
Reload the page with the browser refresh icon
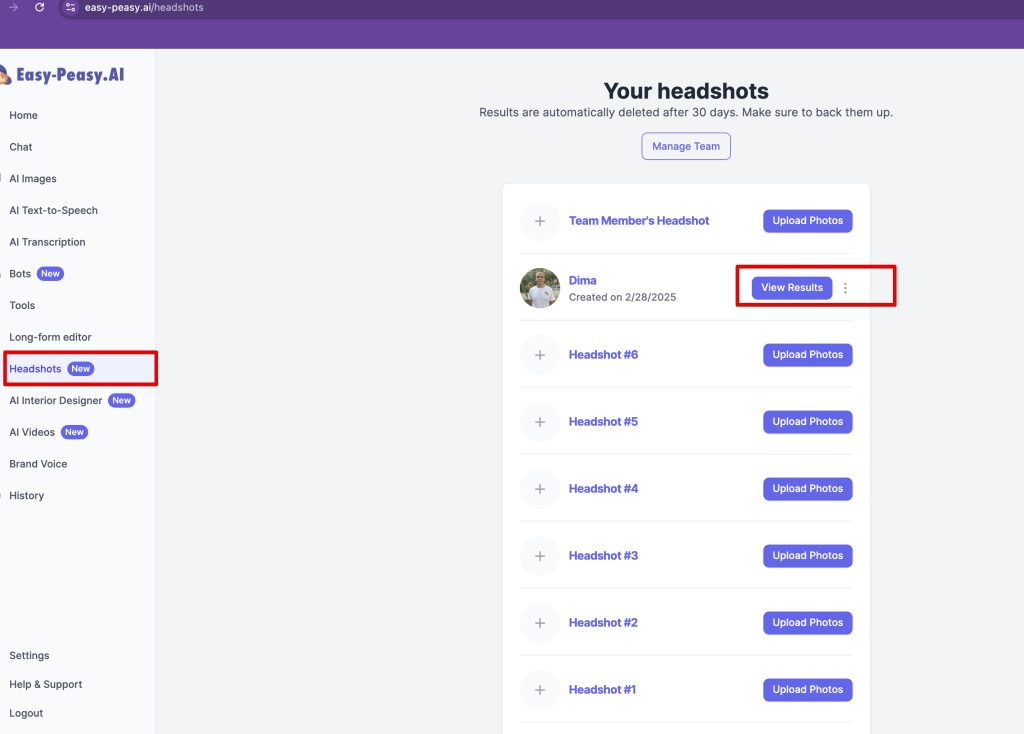click(x=39, y=7)
